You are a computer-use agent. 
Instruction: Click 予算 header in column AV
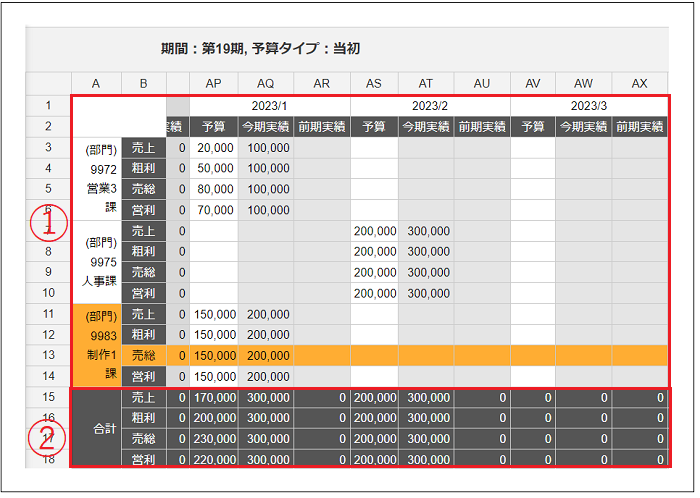point(533,127)
